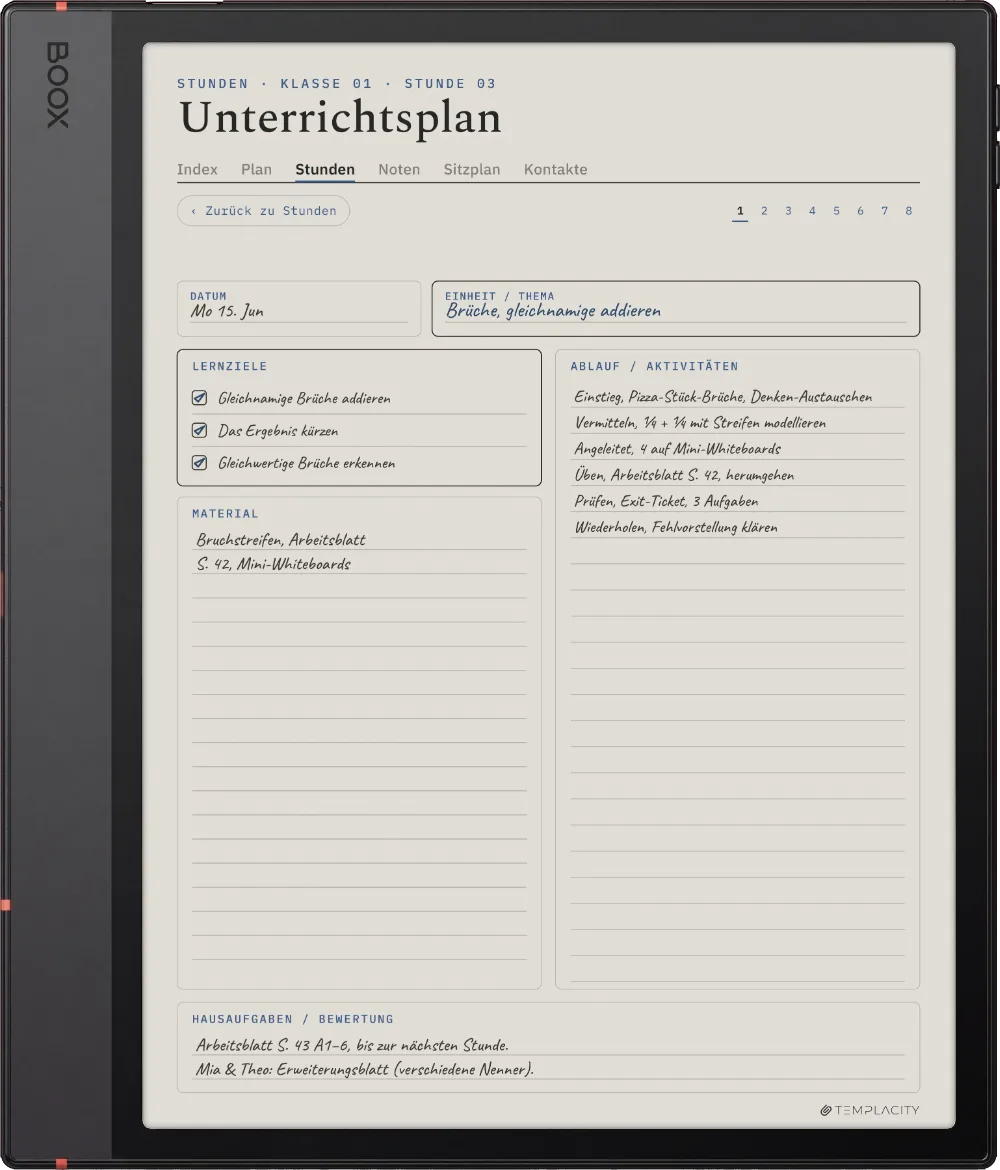
Task: Go to lesson page 8
Action: pyautogui.click(x=909, y=211)
